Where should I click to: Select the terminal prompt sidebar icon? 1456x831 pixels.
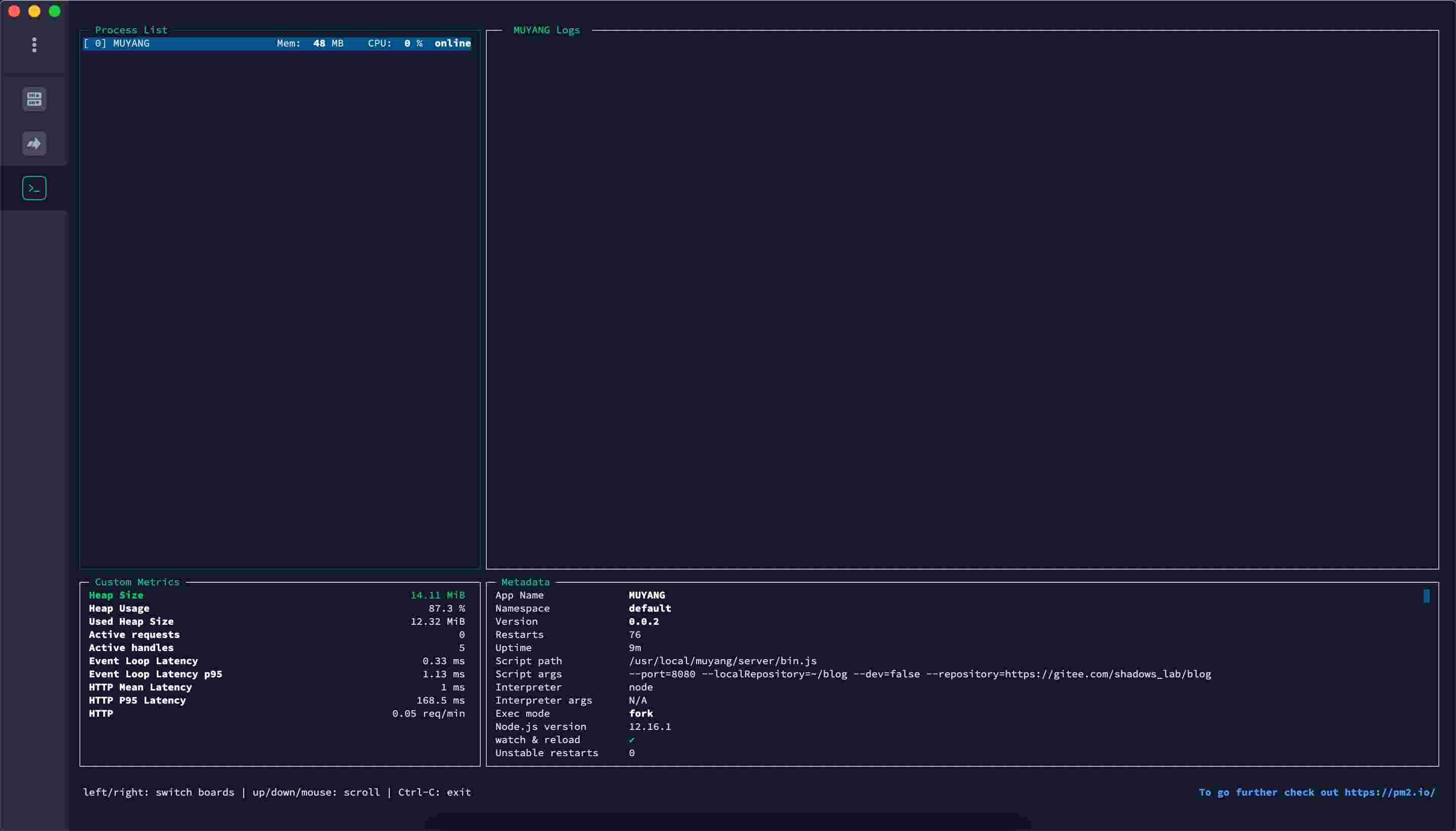[34, 189]
